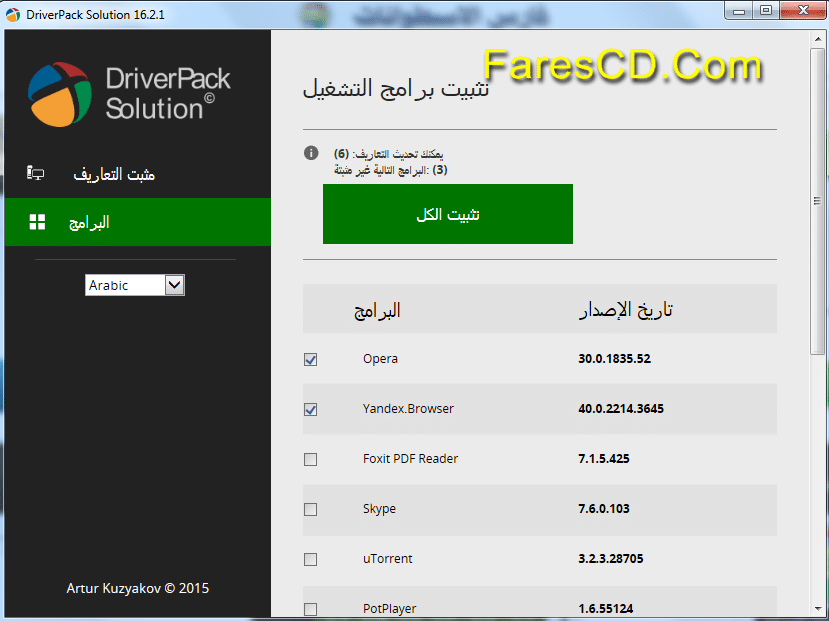This screenshot has width=829, height=621.
Task: Check the Foxit PDF Reader checkbox
Action: (310, 459)
